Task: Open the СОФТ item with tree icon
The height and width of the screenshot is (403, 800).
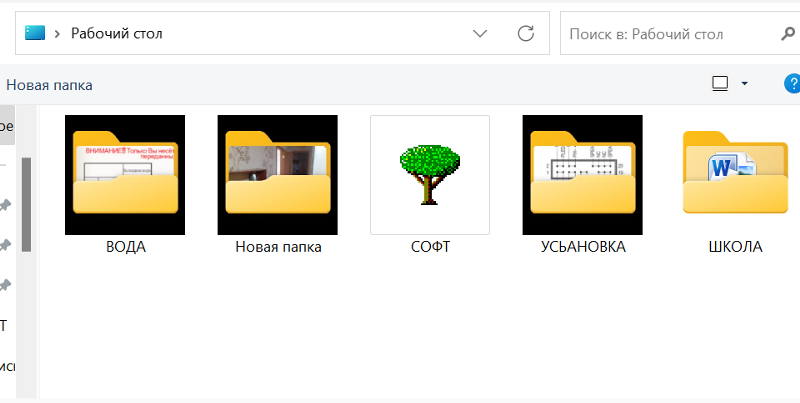Action: [430, 175]
